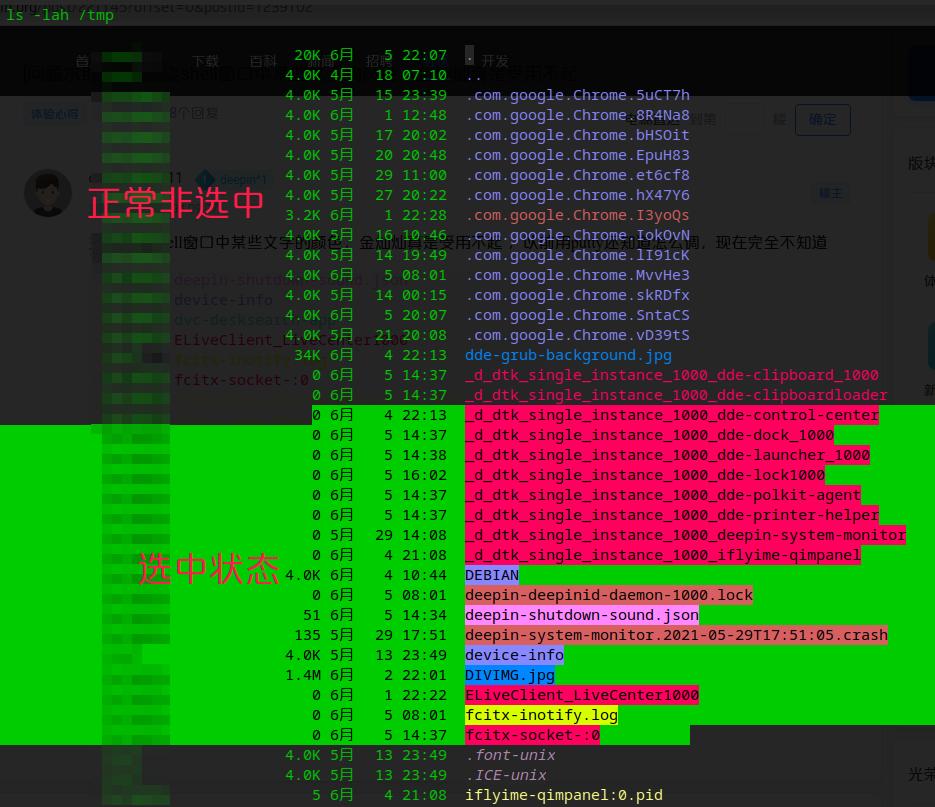Click the deepin-system-monitor .crash file name
The image size is (935, 807).
[x=676, y=635]
